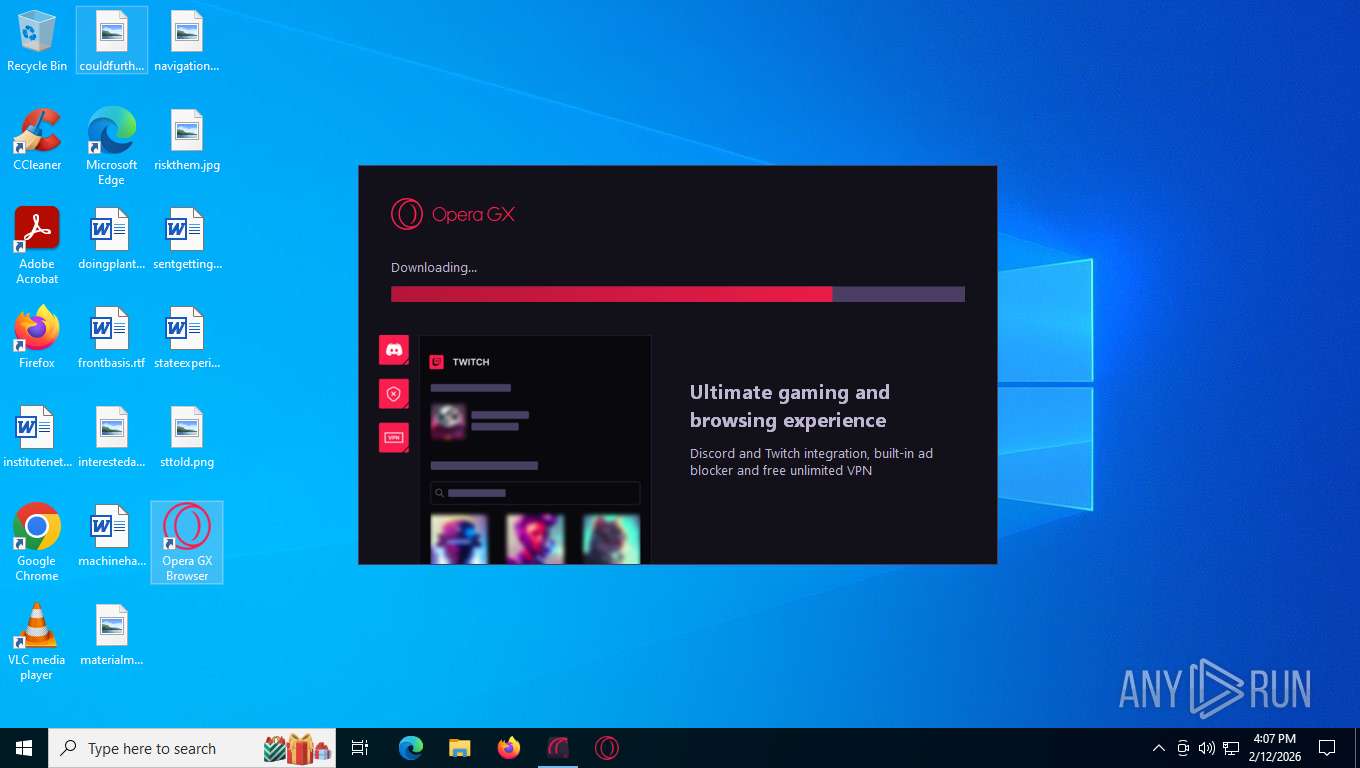Viewport: 1360px width, 768px height.
Task: Select the riskthem.jpg file icon
Action: click(x=187, y=140)
